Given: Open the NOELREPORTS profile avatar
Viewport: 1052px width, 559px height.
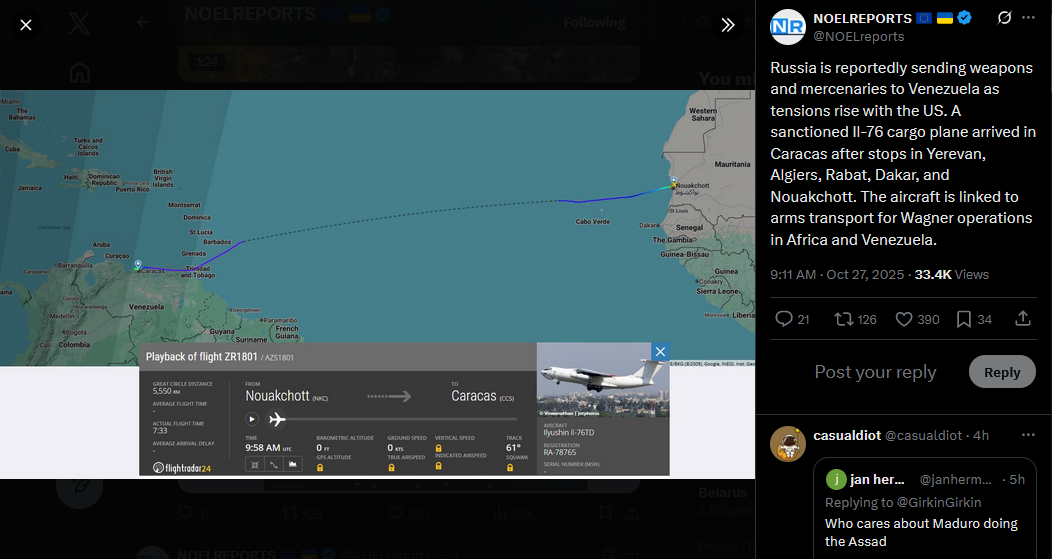Looking at the screenshot, I should coord(788,27).
